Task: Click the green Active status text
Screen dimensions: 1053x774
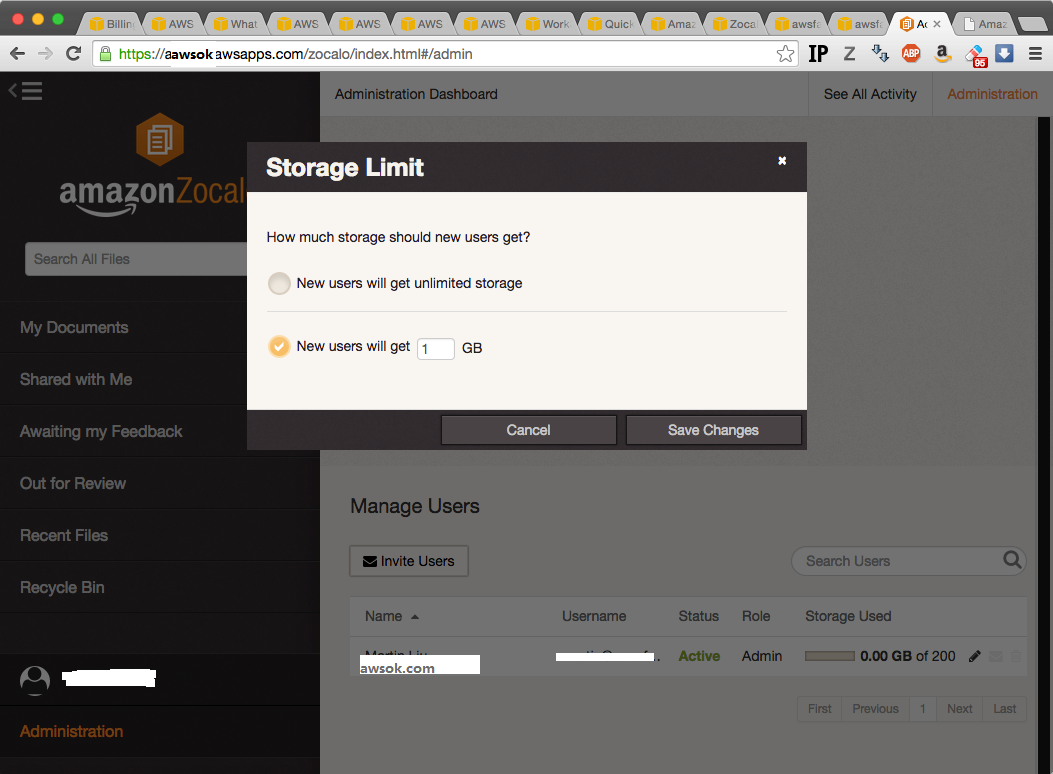Action: point(699,656)
